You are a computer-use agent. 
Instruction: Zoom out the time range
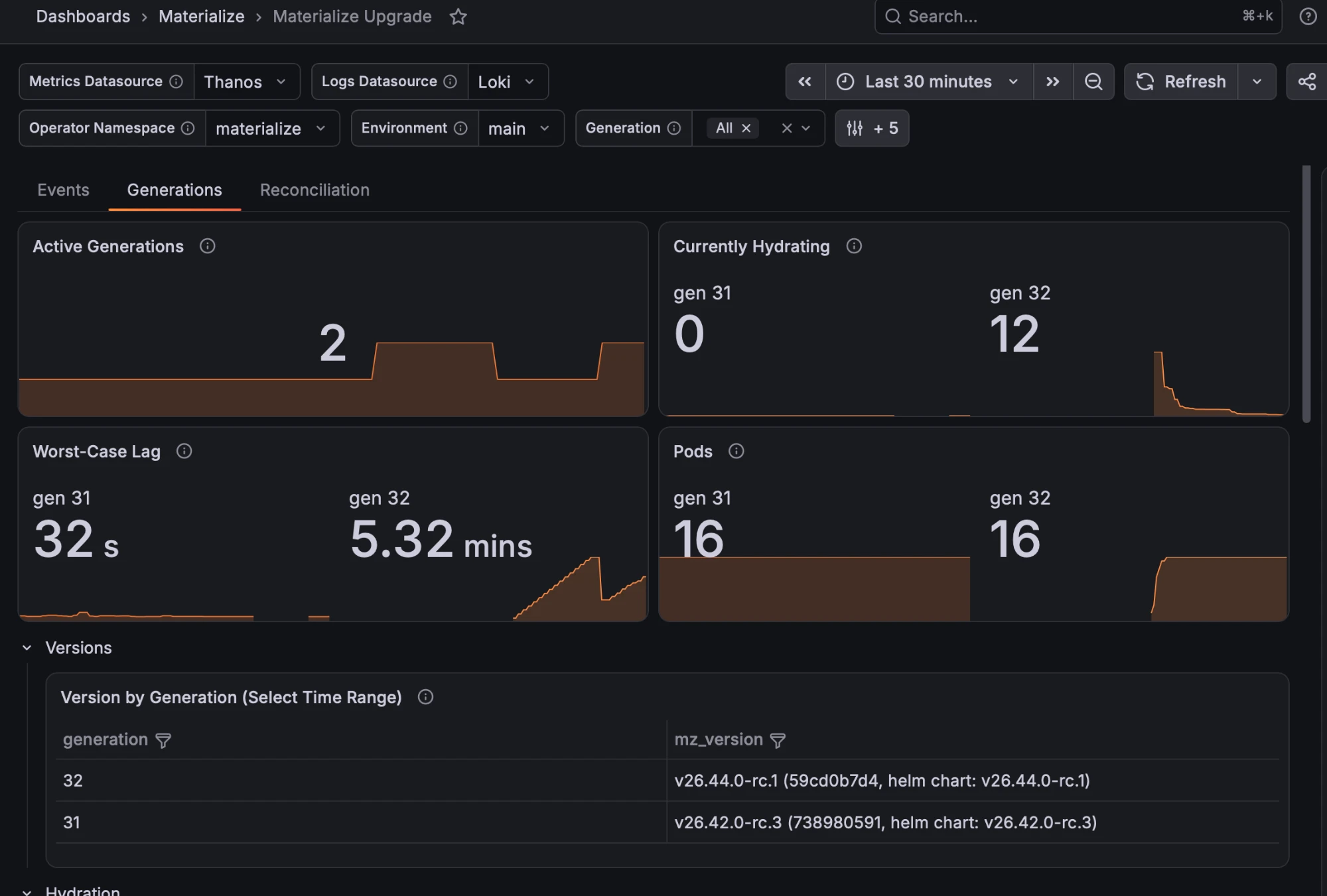coord(1093,82)
